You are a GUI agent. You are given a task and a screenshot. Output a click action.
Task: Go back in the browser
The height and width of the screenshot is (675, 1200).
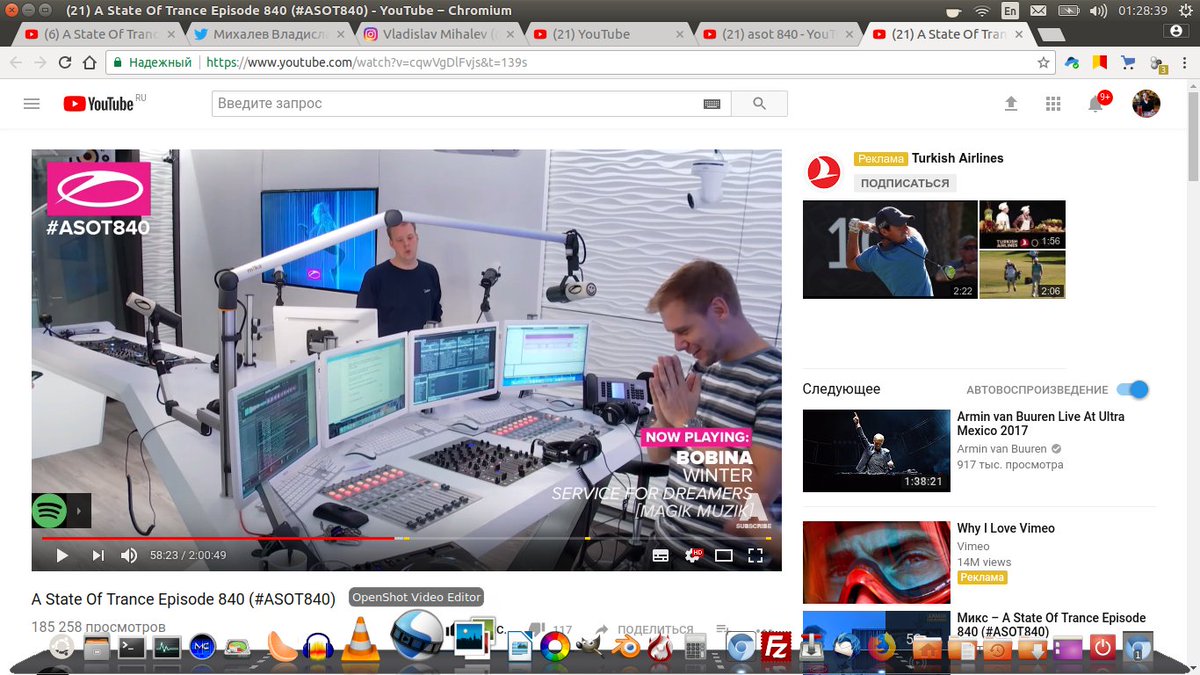(x=16, y=62)
